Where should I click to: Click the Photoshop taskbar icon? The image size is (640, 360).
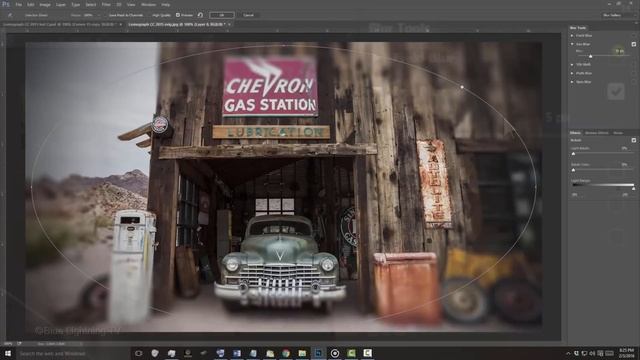click(x=318, y=353)
